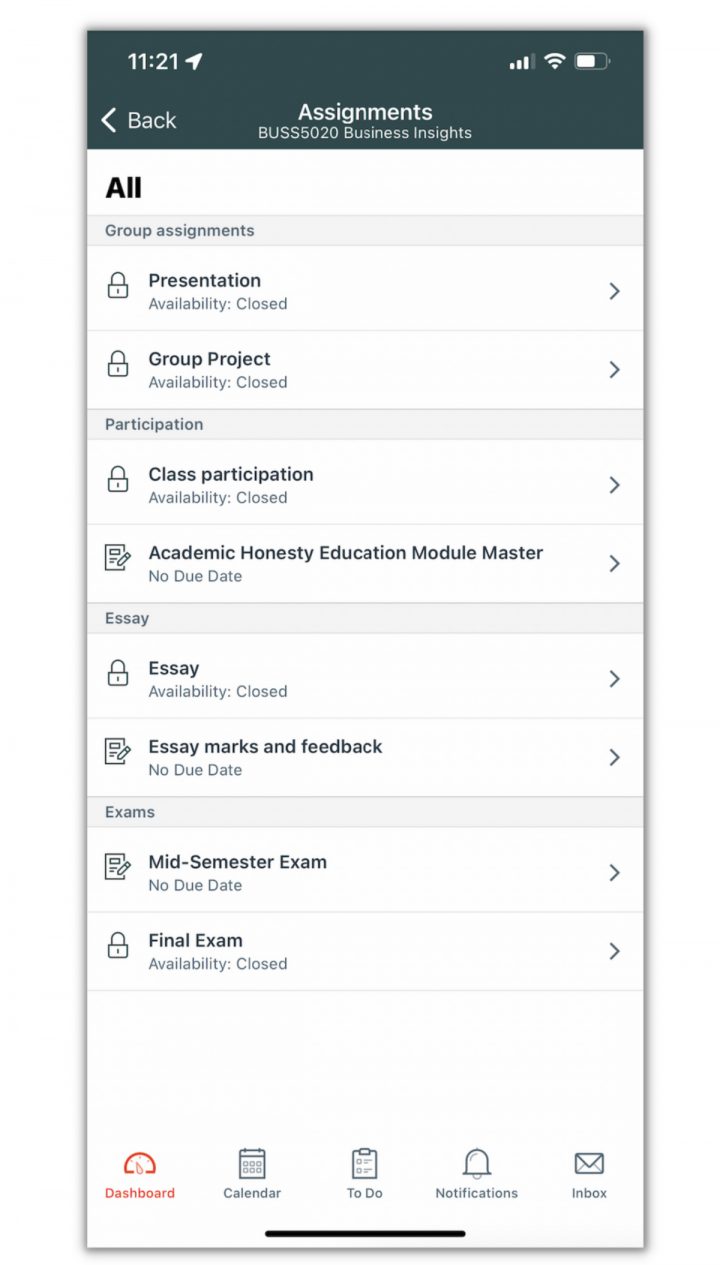The width and height of the screenshot is (720, 1265).
Task: Tap the edit icon beside Essay marks and feedback
Action: [118, 752]
